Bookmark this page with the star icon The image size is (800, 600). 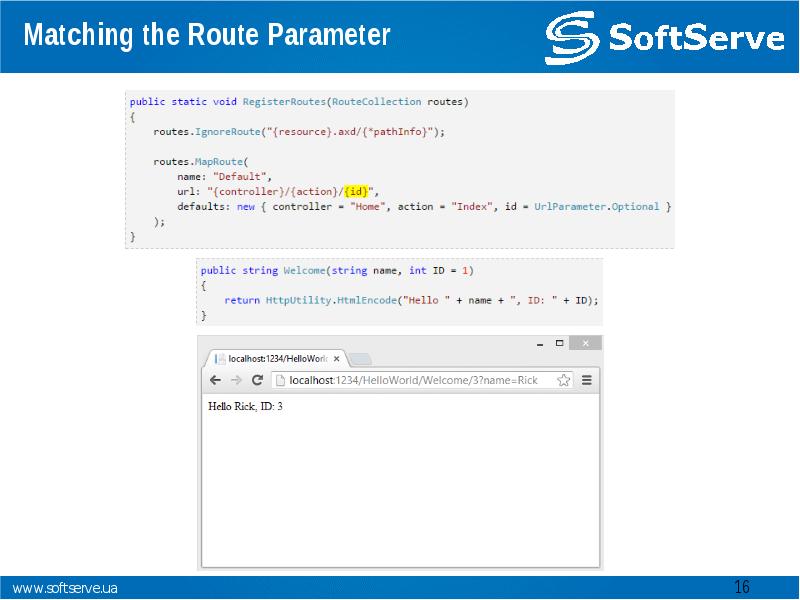[564, 380]
